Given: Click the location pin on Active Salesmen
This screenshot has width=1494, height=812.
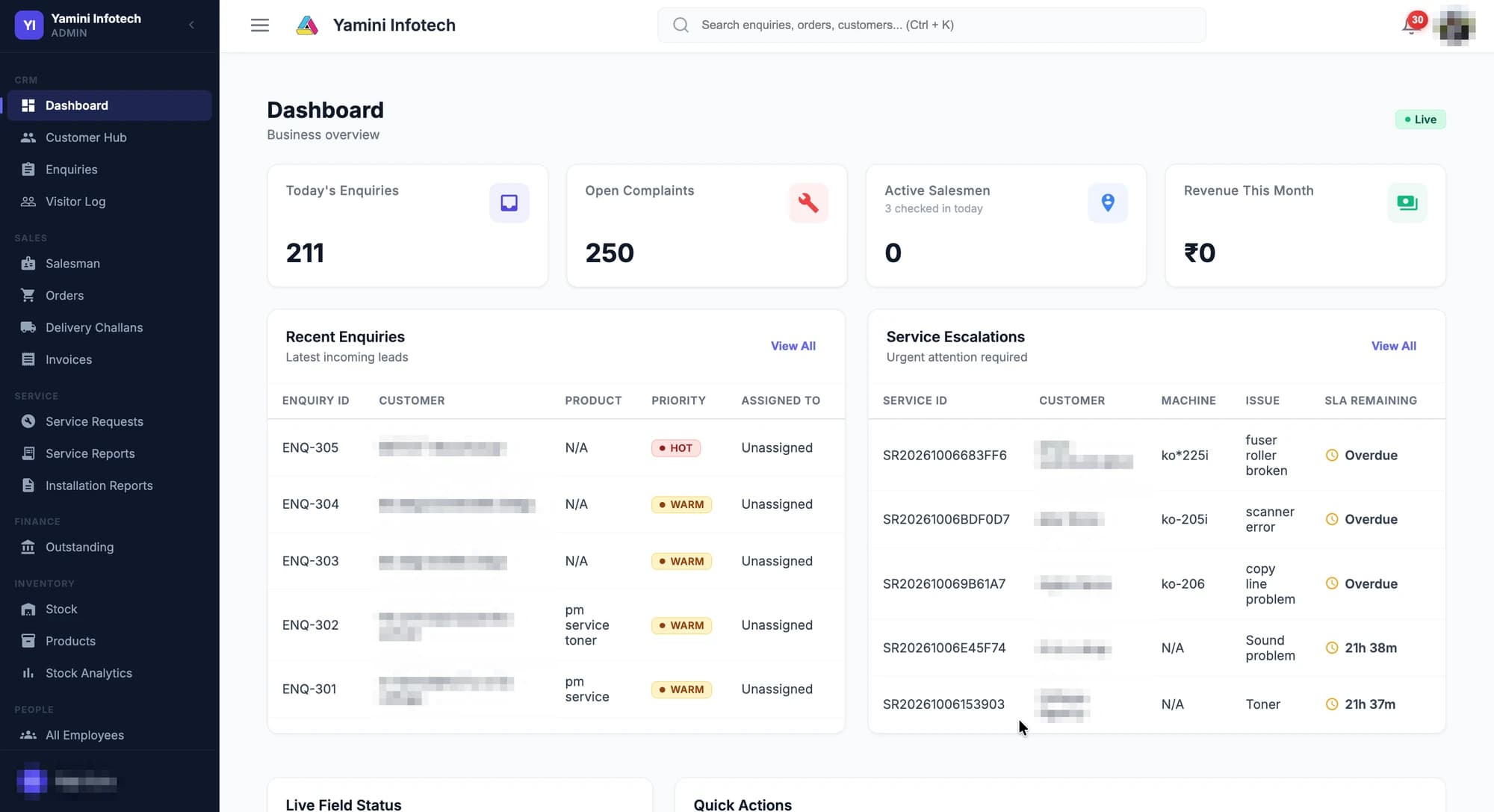Looking at the screenshot, I should coord(1108,202).
